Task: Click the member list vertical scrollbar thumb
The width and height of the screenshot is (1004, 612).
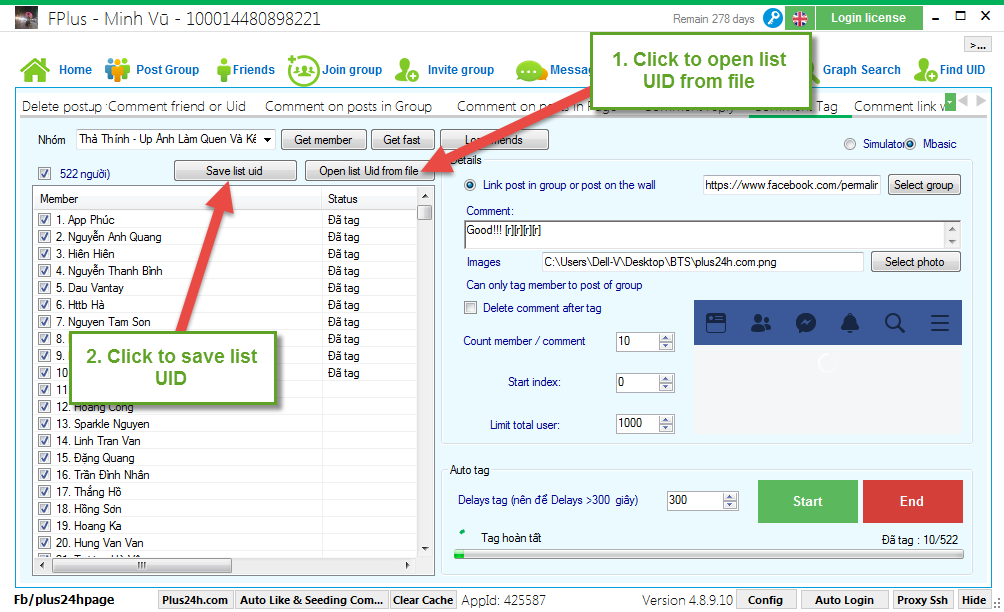Action: [x=425, y=212]
